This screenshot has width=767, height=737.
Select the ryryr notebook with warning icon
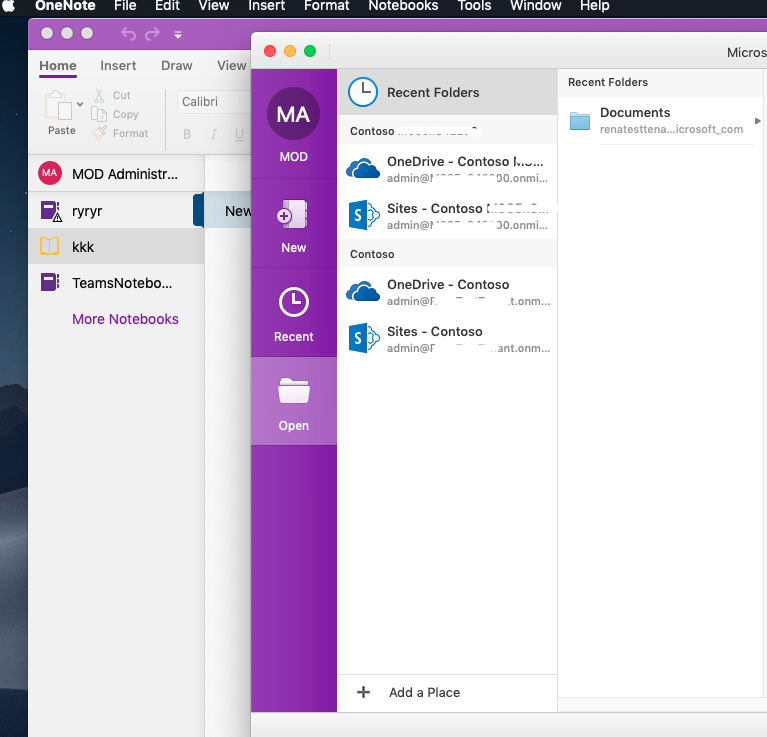coord(50,211)
